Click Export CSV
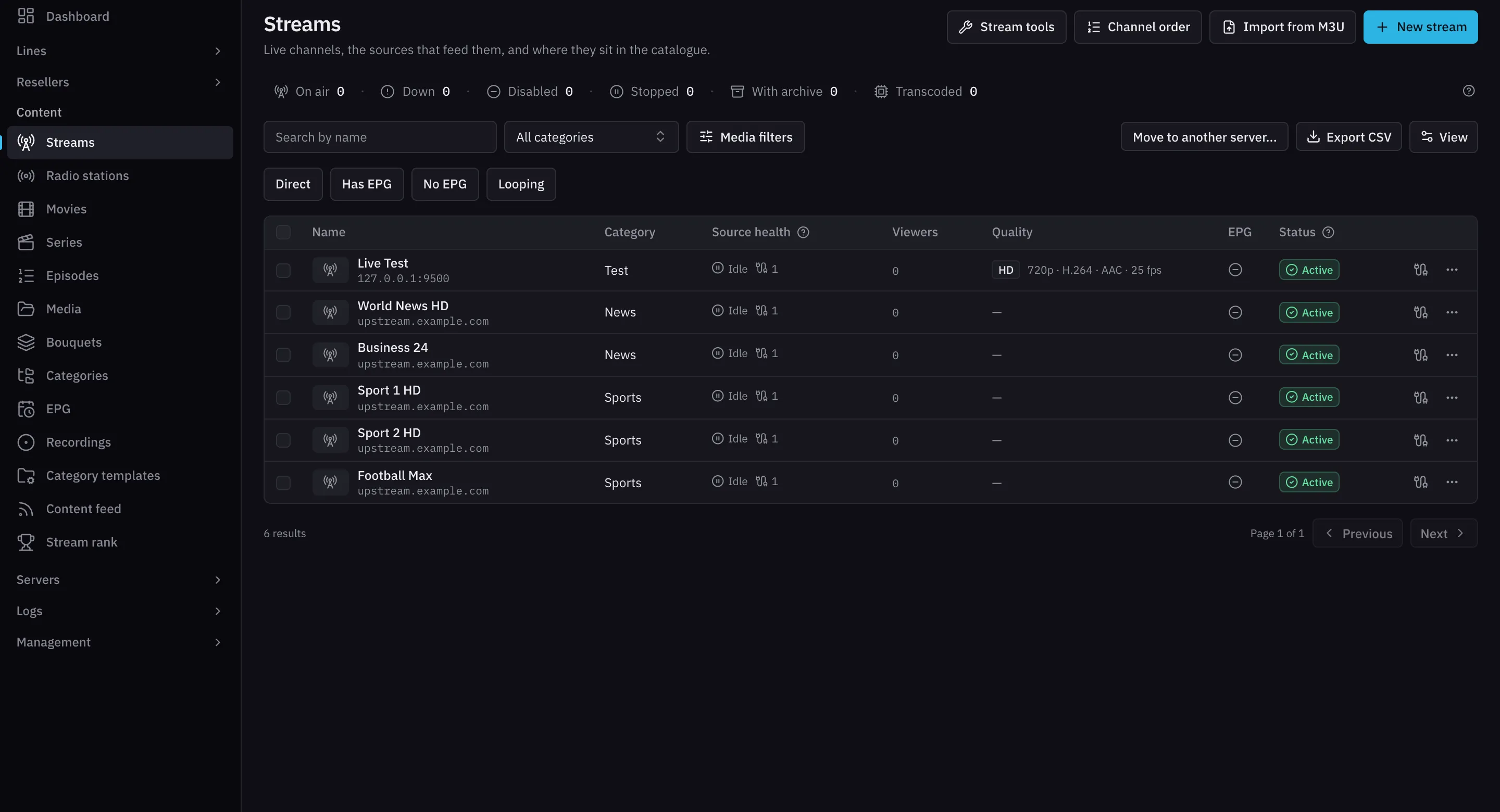The height and width of the screenshot is (812, 1500). click(x=1348, y=137)
